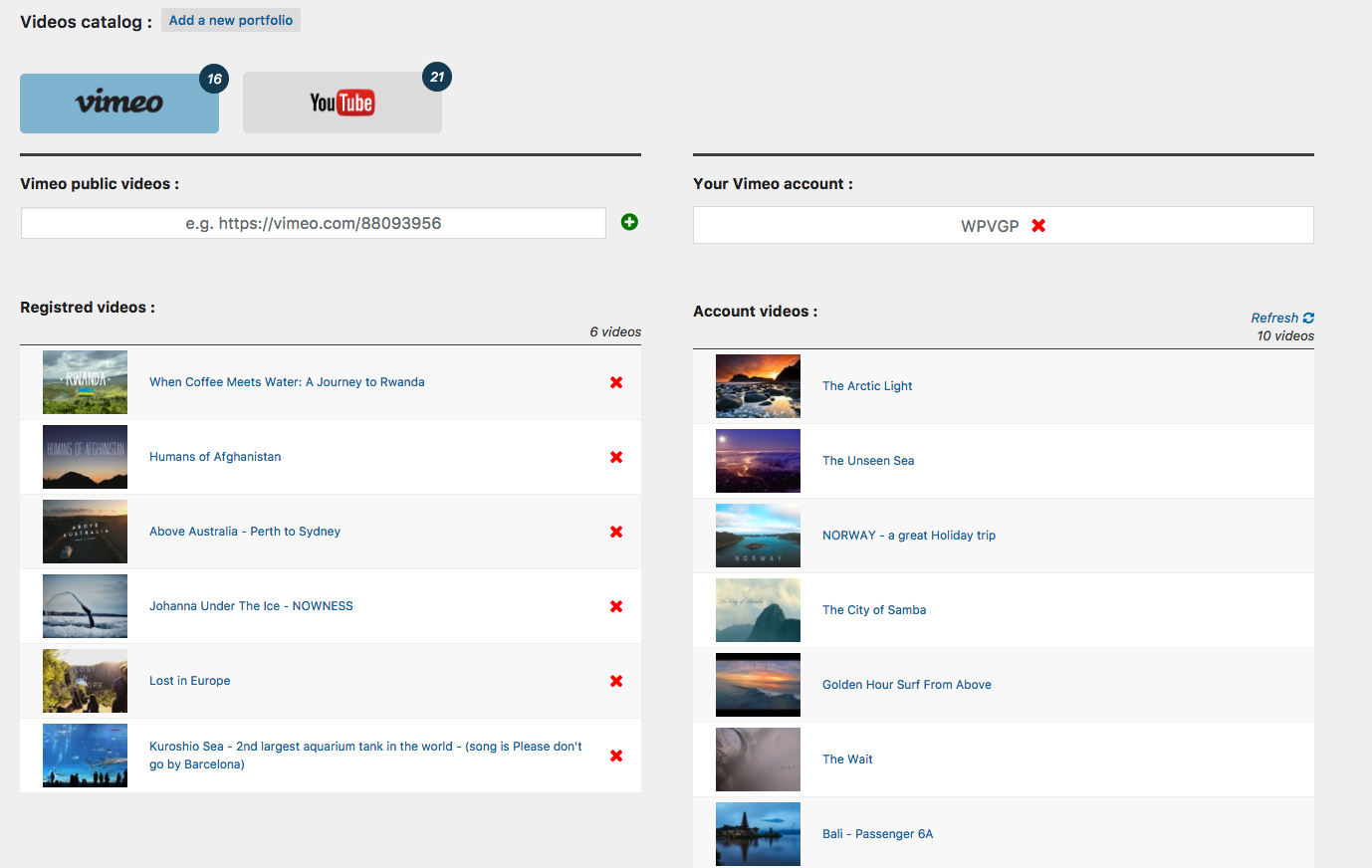The height and width of the screenshot is (868, 1372).
Task: Delete "Johanna Under The Ice - NOWNESS" video
Action: click(616, 605)
